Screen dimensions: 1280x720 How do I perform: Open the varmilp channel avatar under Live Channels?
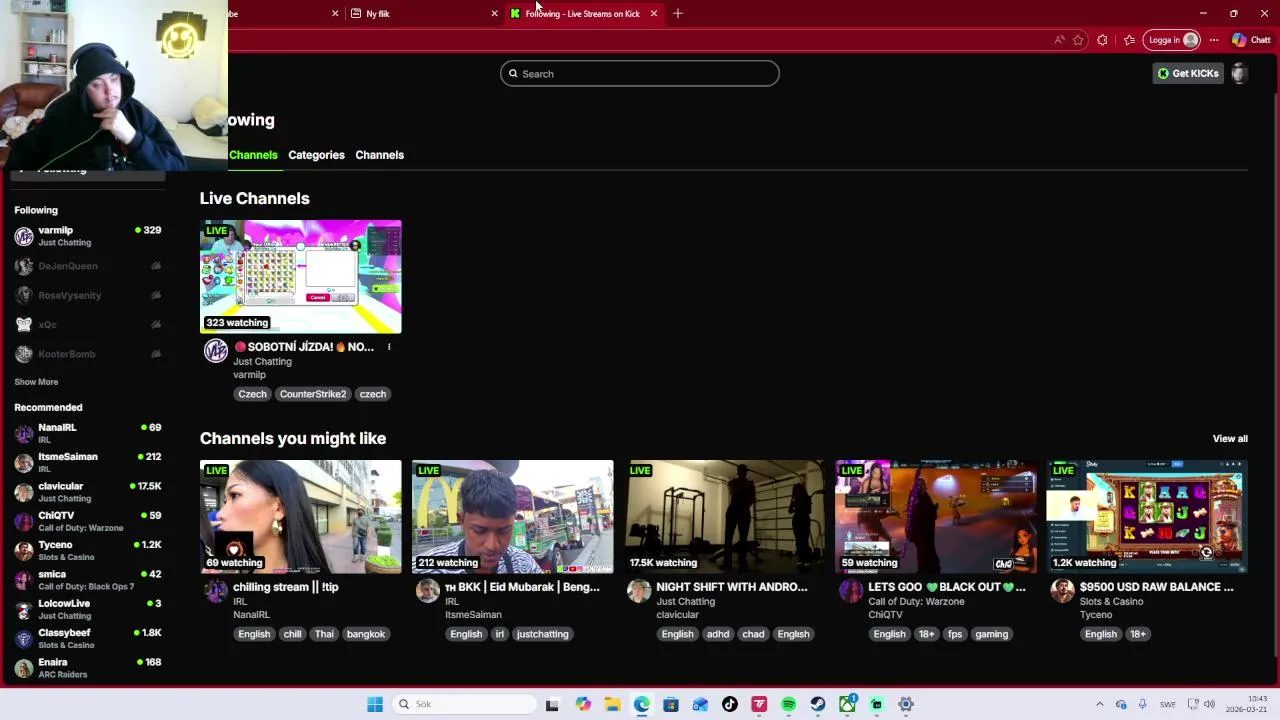[x=216, y=350]
